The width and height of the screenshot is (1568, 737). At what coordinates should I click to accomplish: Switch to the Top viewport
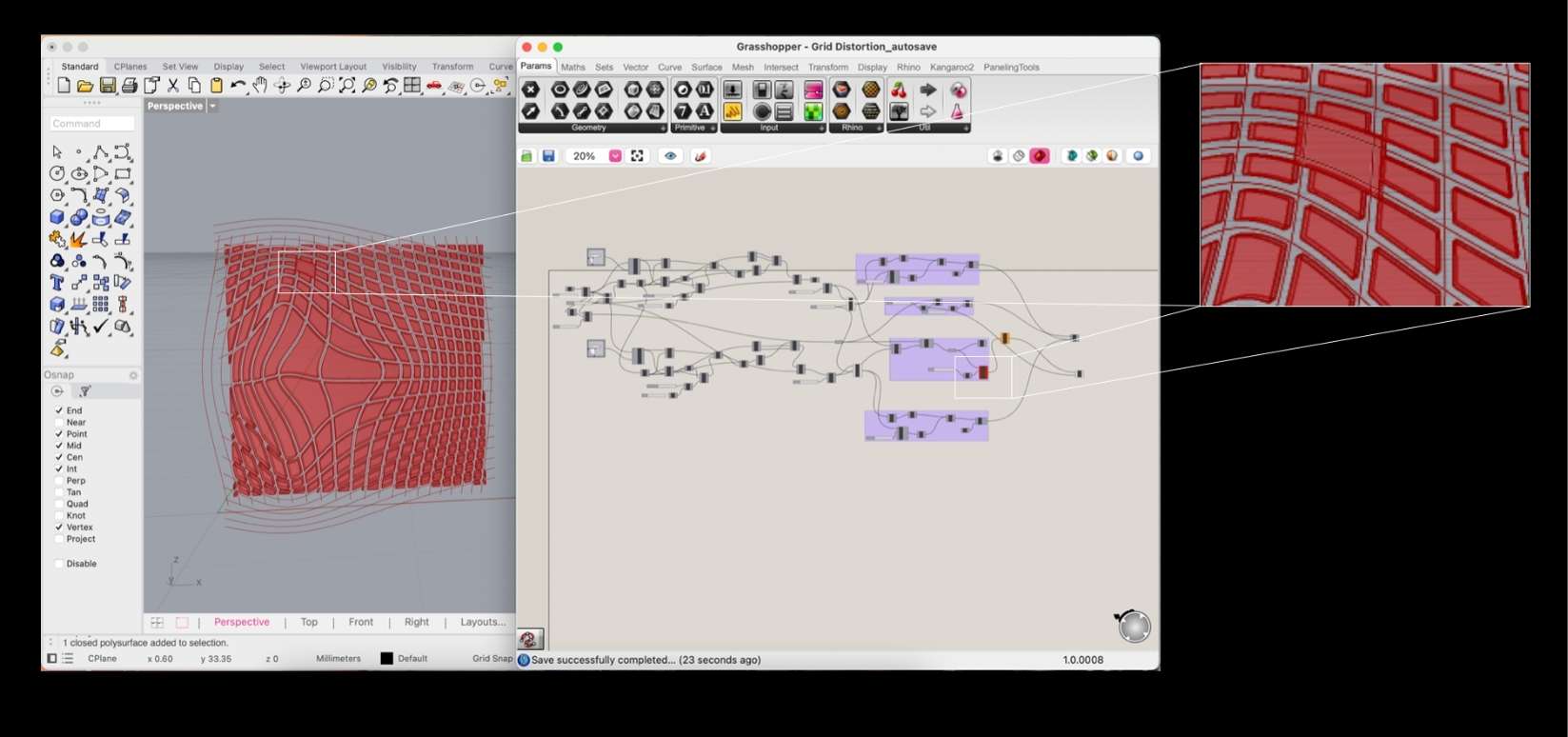[x=308, y=622]
